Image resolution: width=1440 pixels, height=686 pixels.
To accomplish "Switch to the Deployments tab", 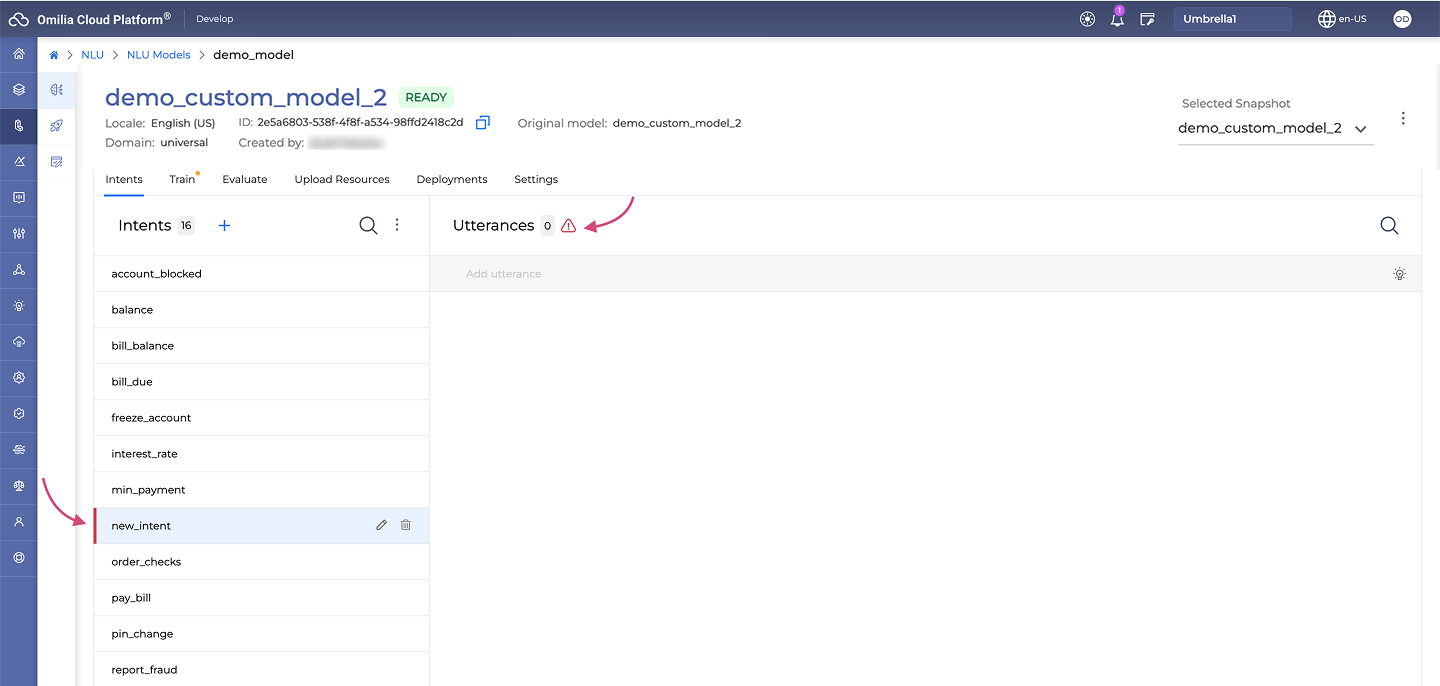I will click(451, 179).
